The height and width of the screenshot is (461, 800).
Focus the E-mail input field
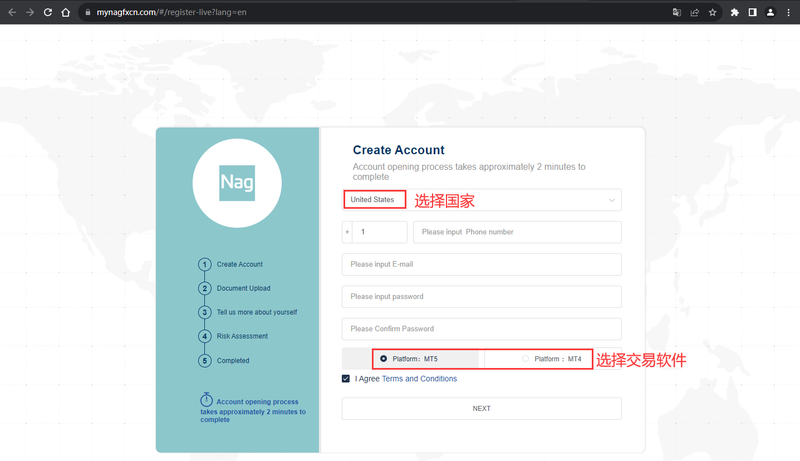click(x=482, y=264)
